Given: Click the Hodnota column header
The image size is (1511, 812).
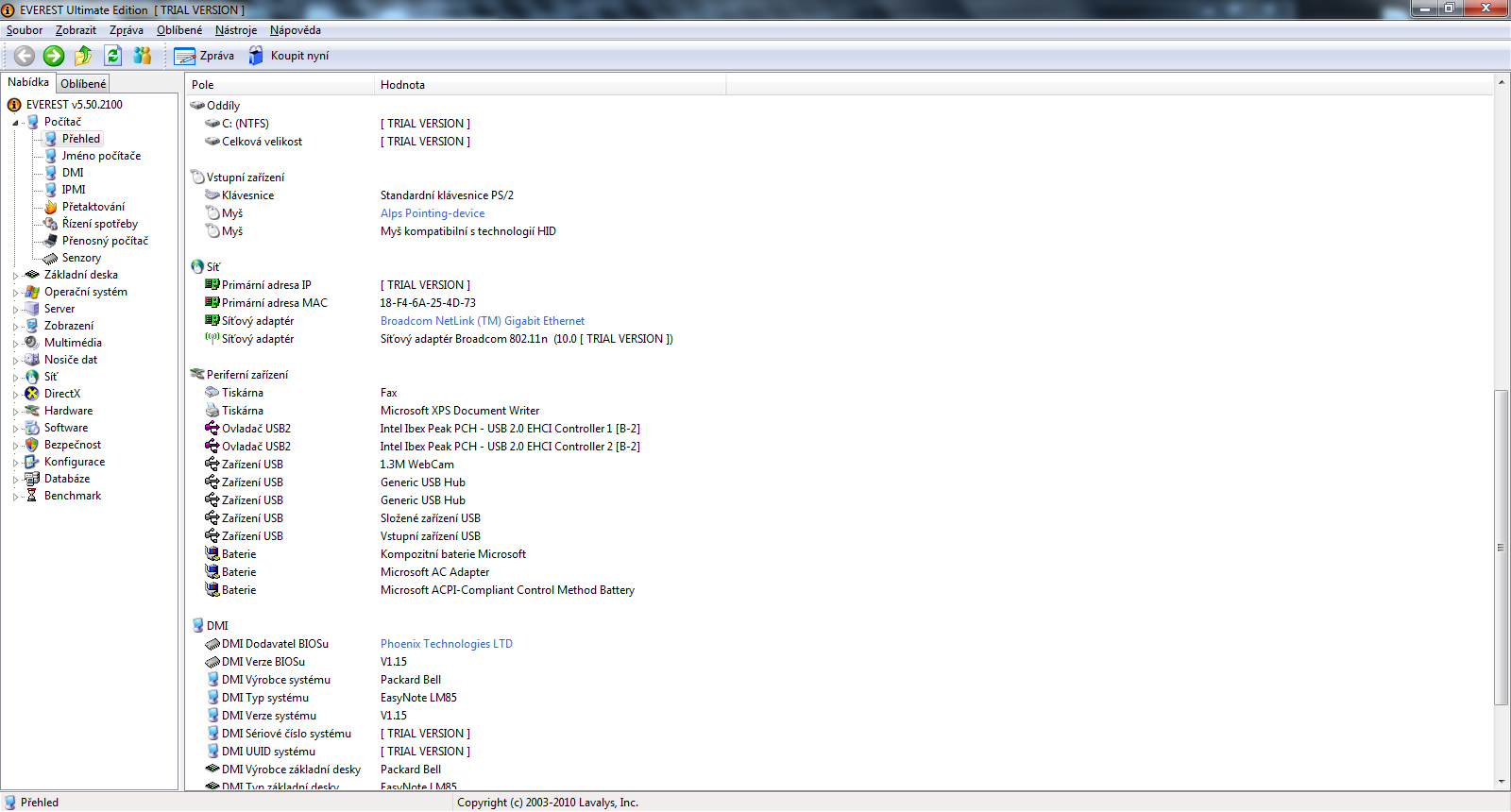Looking at the screenshot, I should [551, 85].
